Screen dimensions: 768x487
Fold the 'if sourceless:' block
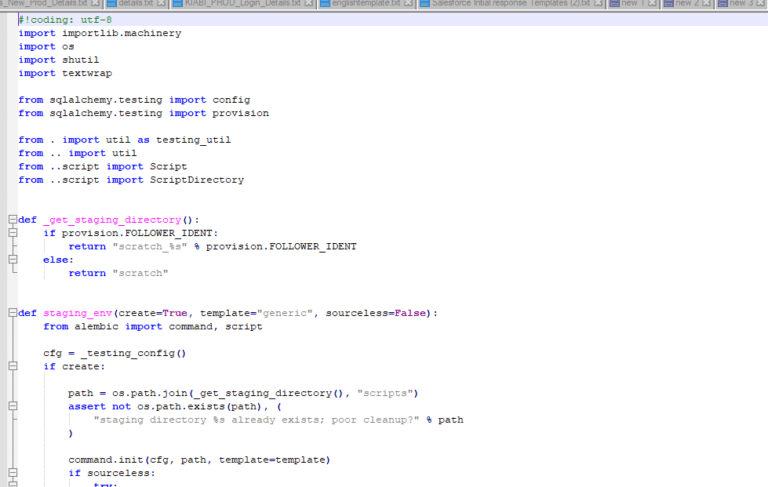[x=13, y=472]
